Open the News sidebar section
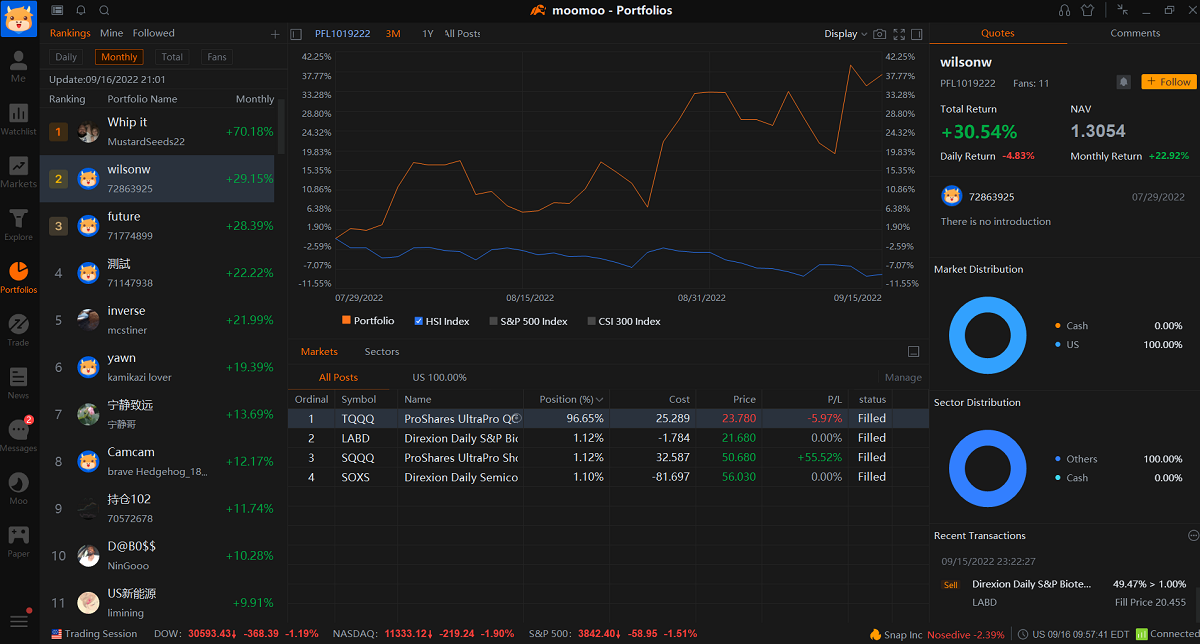 pos(18,382)
